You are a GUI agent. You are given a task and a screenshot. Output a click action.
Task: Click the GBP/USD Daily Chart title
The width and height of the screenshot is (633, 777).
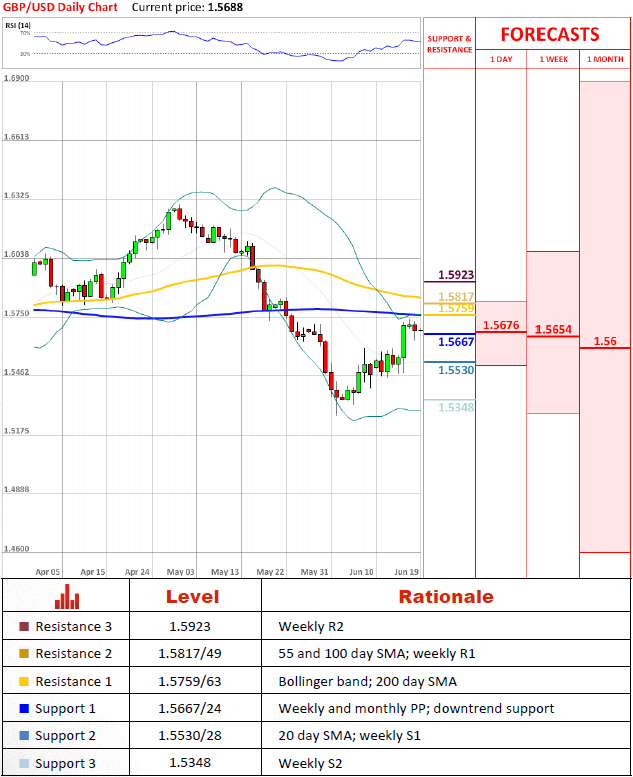coord(60,7)
